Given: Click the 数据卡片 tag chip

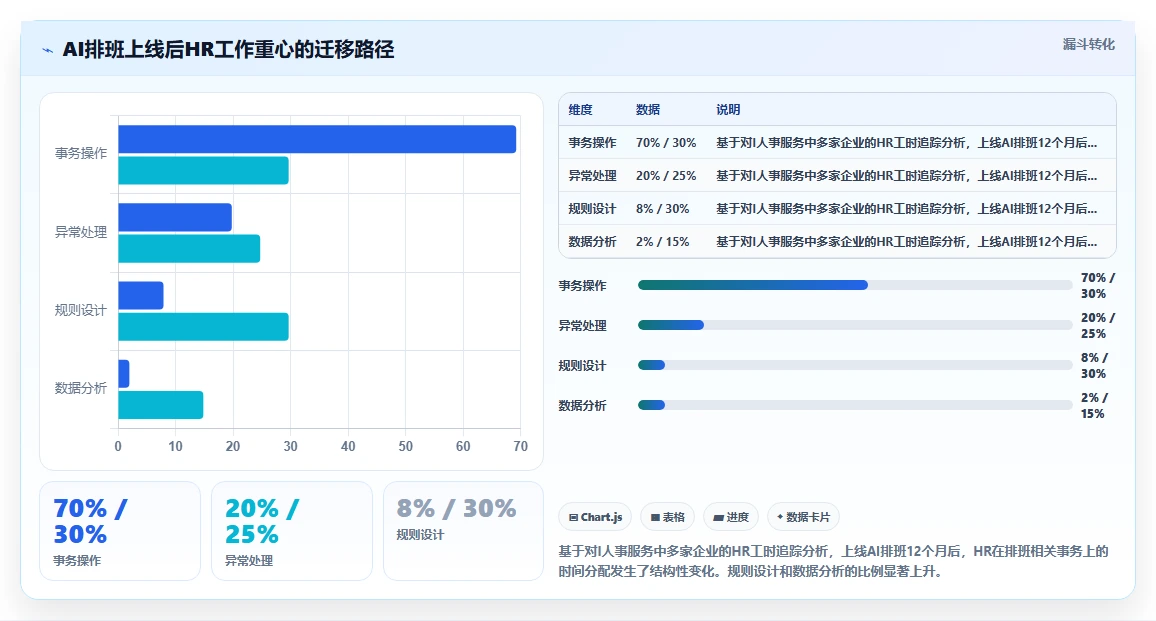Looking at the screenshot, I should click(x=804, y=517).
